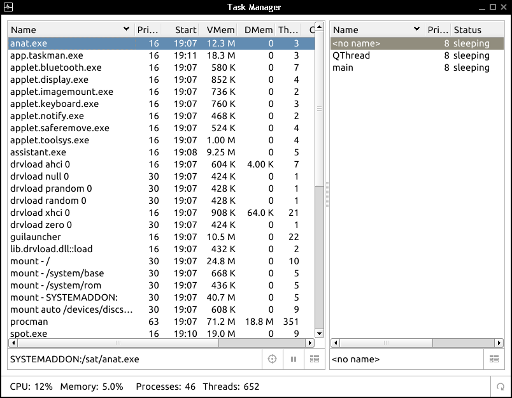Viewport: 512px width, 398px height.
Task: Sort processes by the Pri... column header
Action: (x=147, y=30)
